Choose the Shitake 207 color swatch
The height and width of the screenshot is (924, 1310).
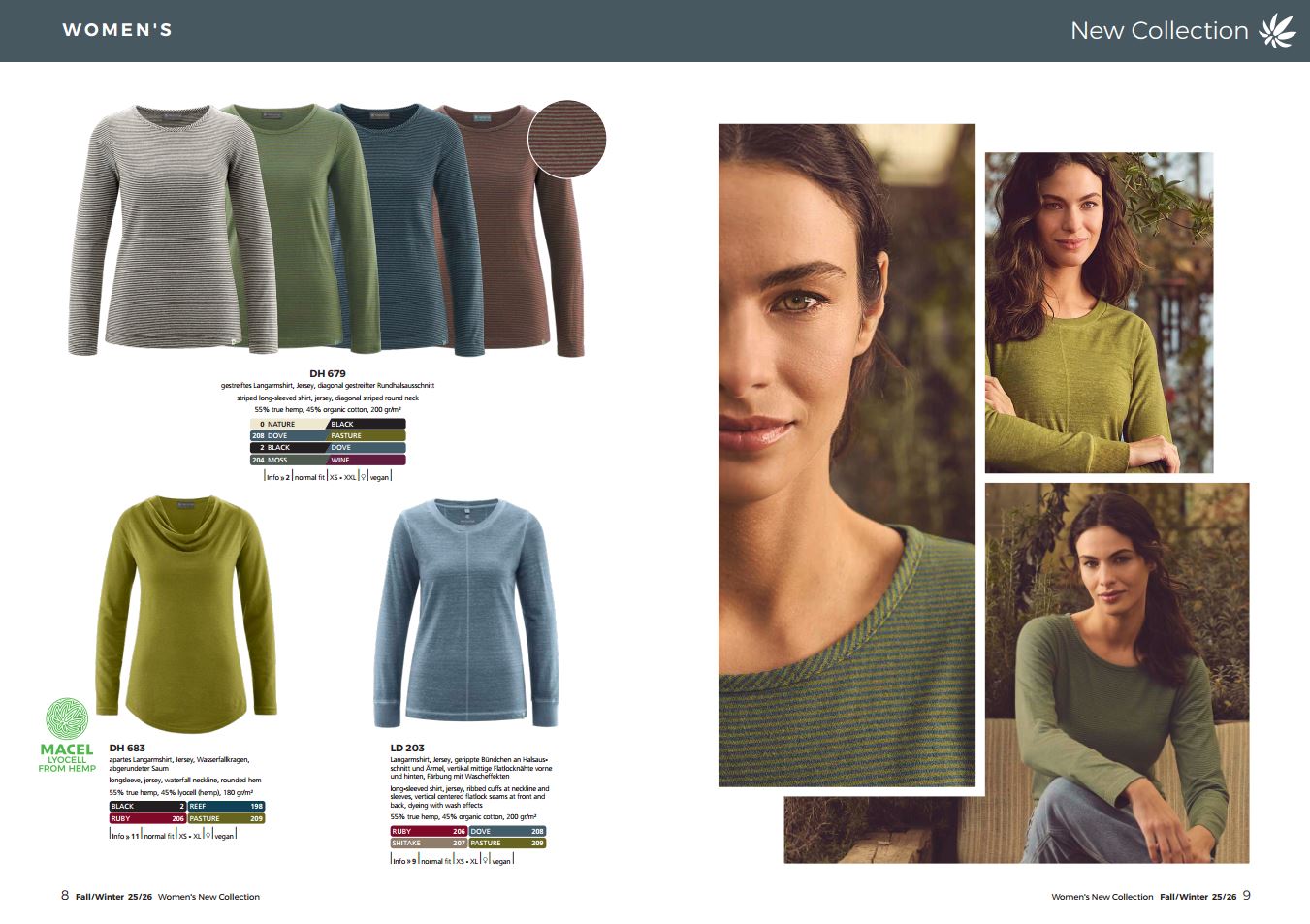[429, 843]
